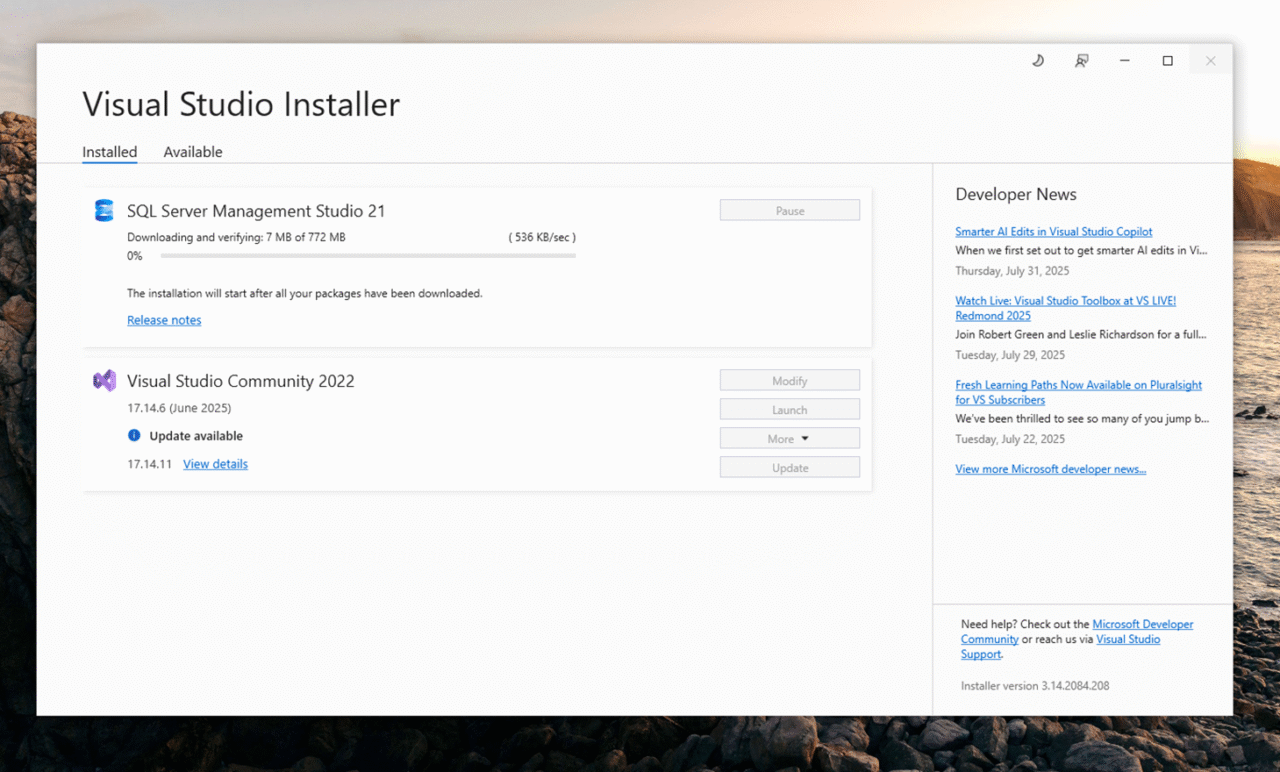Click the Update button

tap(790, 468)
